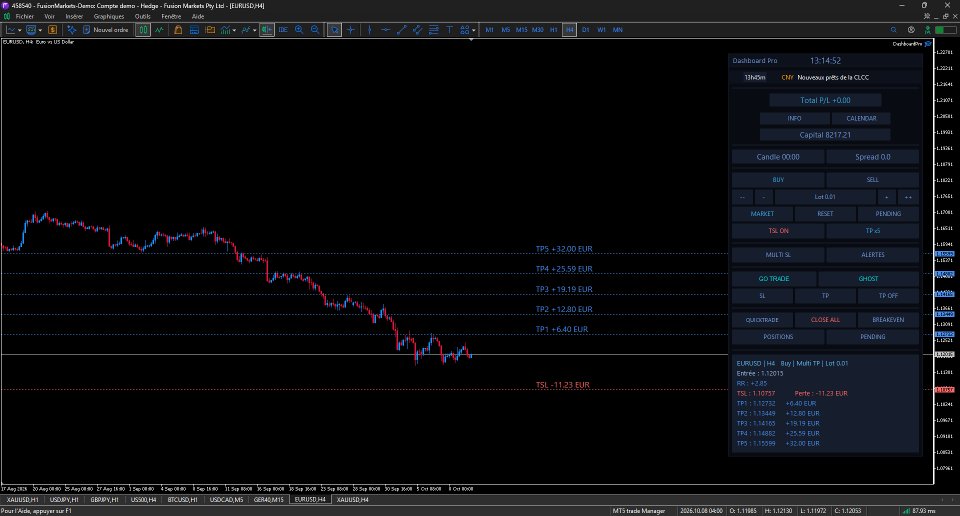Switch to the XAUUSD,H1 chart tab
This screenshot has width=960, height=516.
23,499
